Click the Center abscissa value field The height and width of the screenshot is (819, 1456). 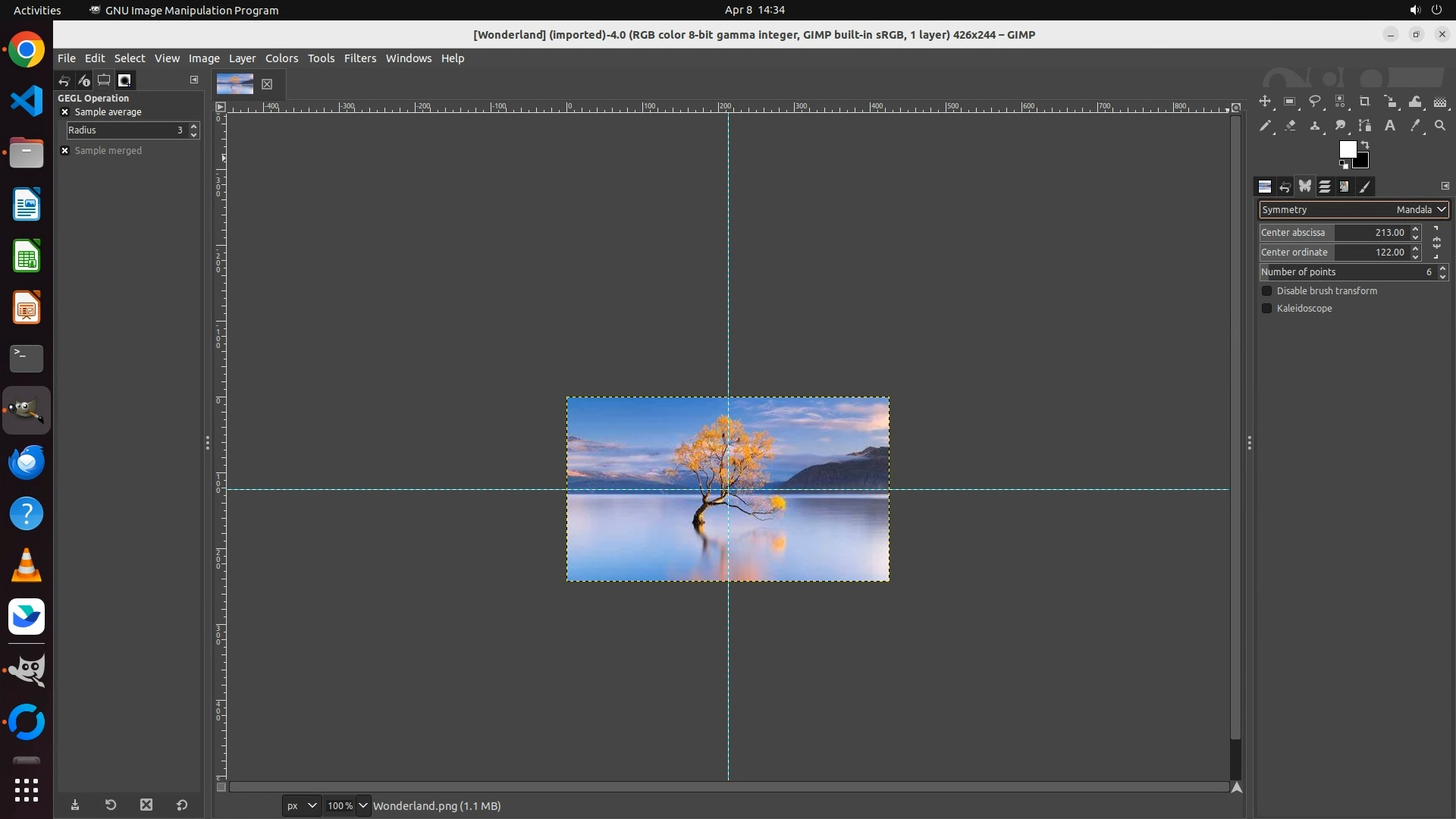click(1373, 233)
